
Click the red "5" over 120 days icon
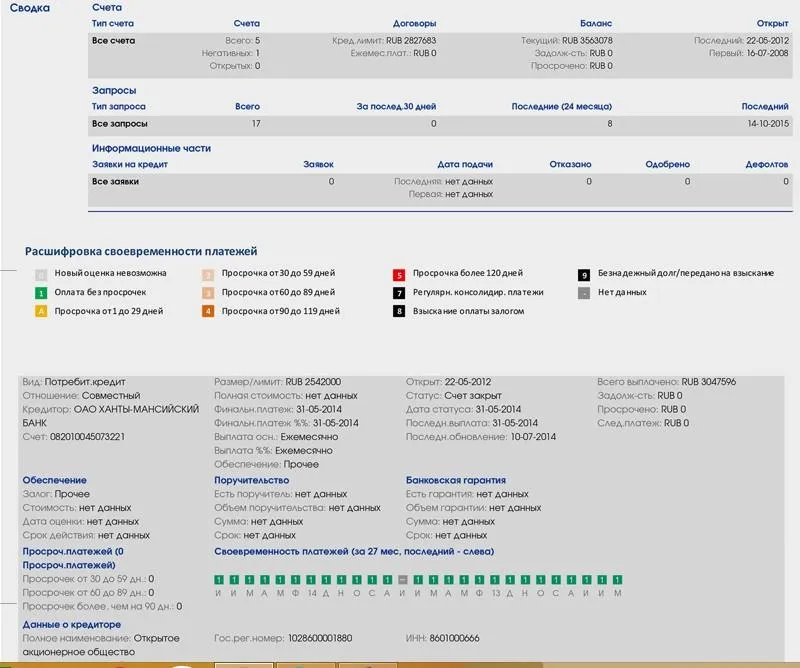tap(398, 273)
